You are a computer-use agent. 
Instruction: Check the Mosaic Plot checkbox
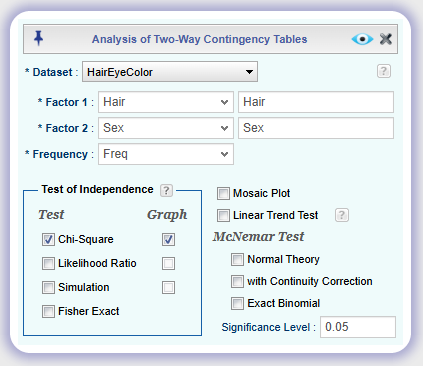223,193
